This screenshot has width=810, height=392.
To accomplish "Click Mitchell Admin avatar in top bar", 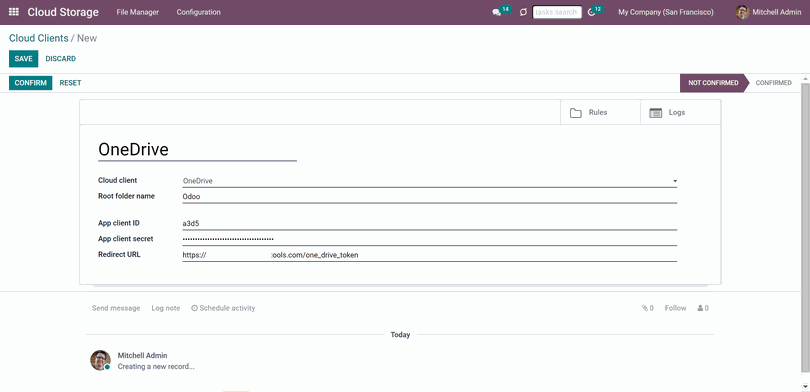I will pos(742,12).
